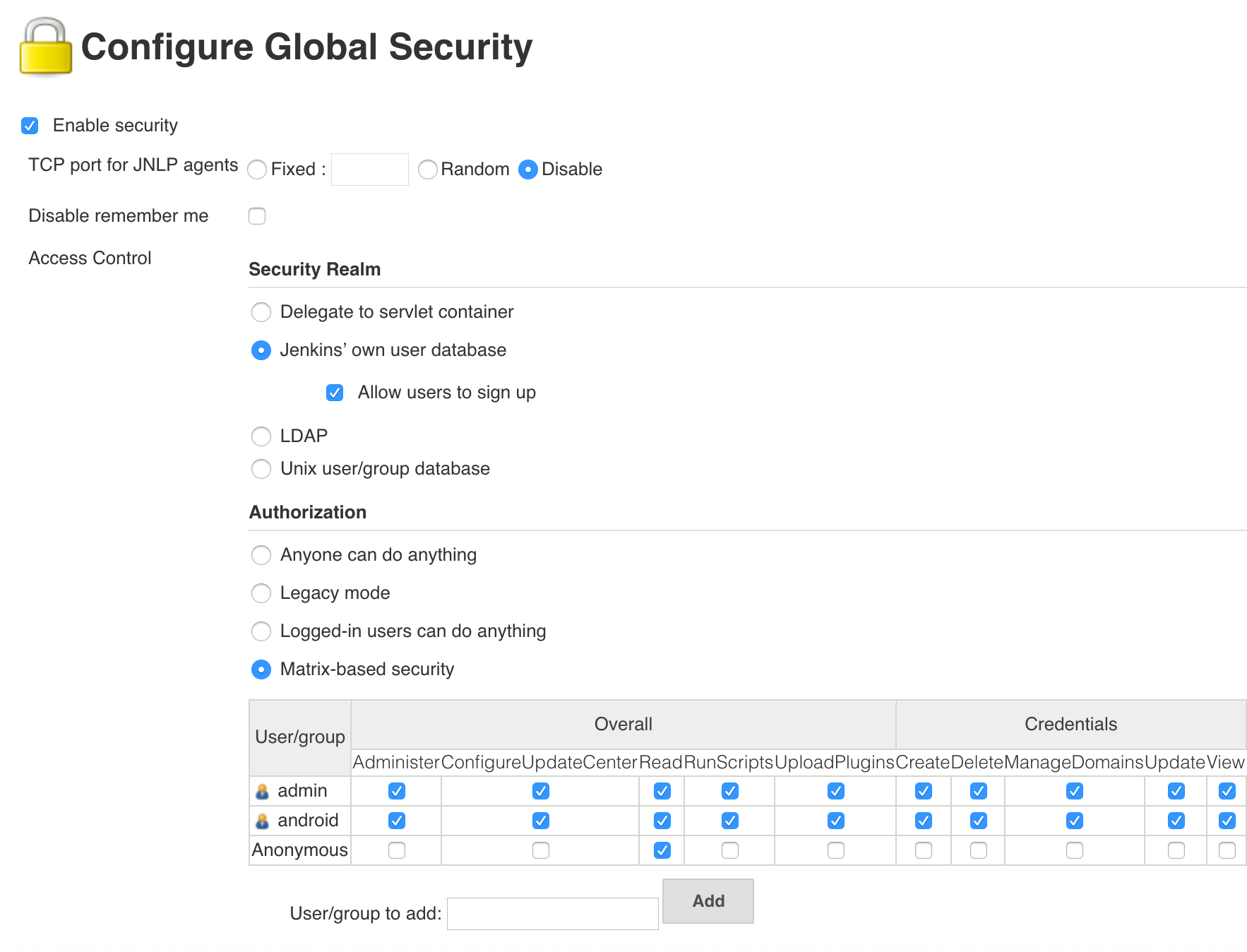Image resolution: width=1247 pixels, height=952 pixels.
Task: Toggle Read permission for admin
Action: (x=662, y=791)
